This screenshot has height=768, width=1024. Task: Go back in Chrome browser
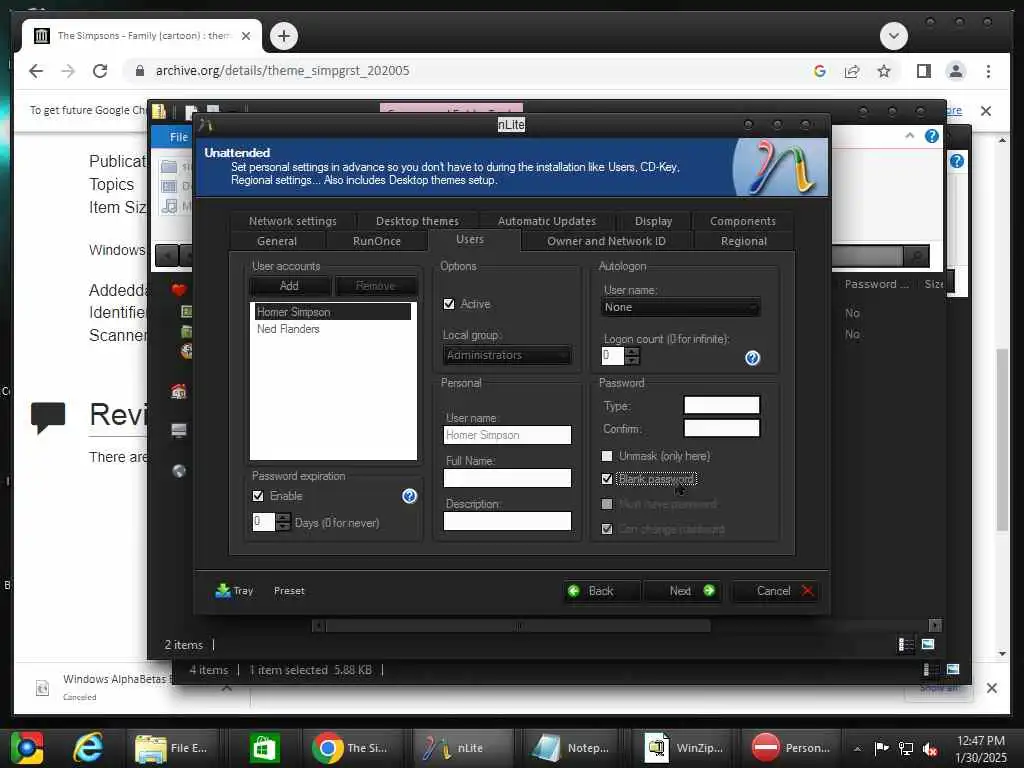click(x=36, y=71)
